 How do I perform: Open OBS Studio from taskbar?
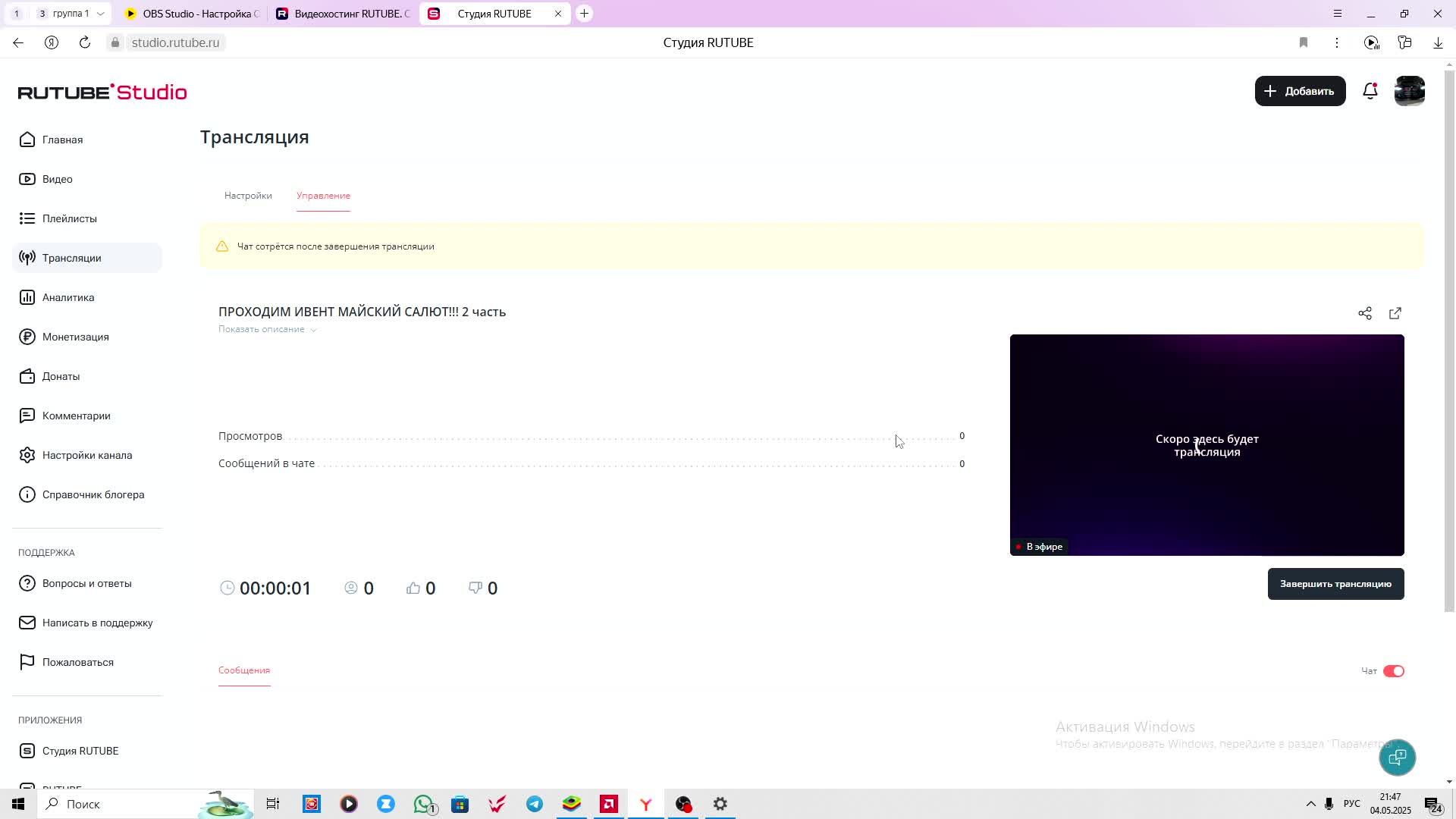pos(683,804)
